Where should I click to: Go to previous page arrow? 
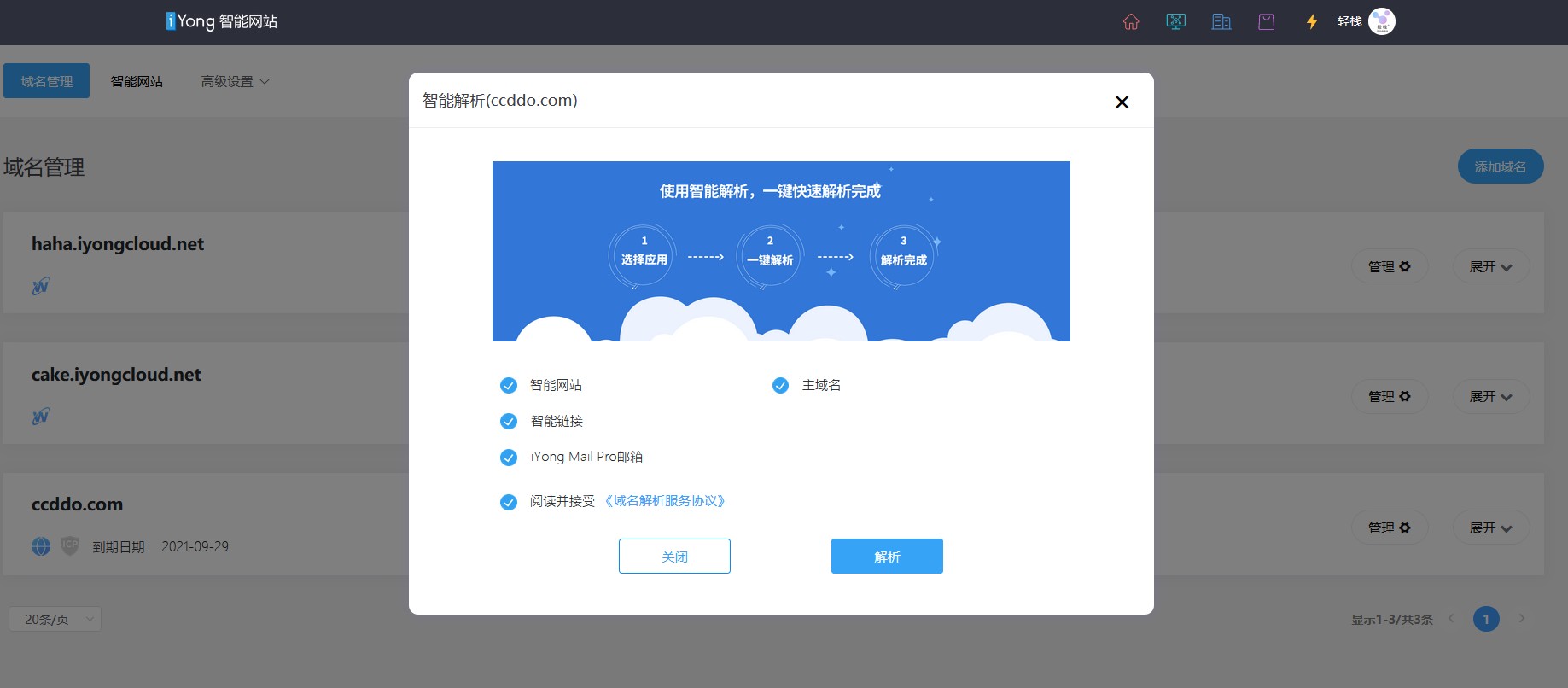click(x=1451, y=619)
